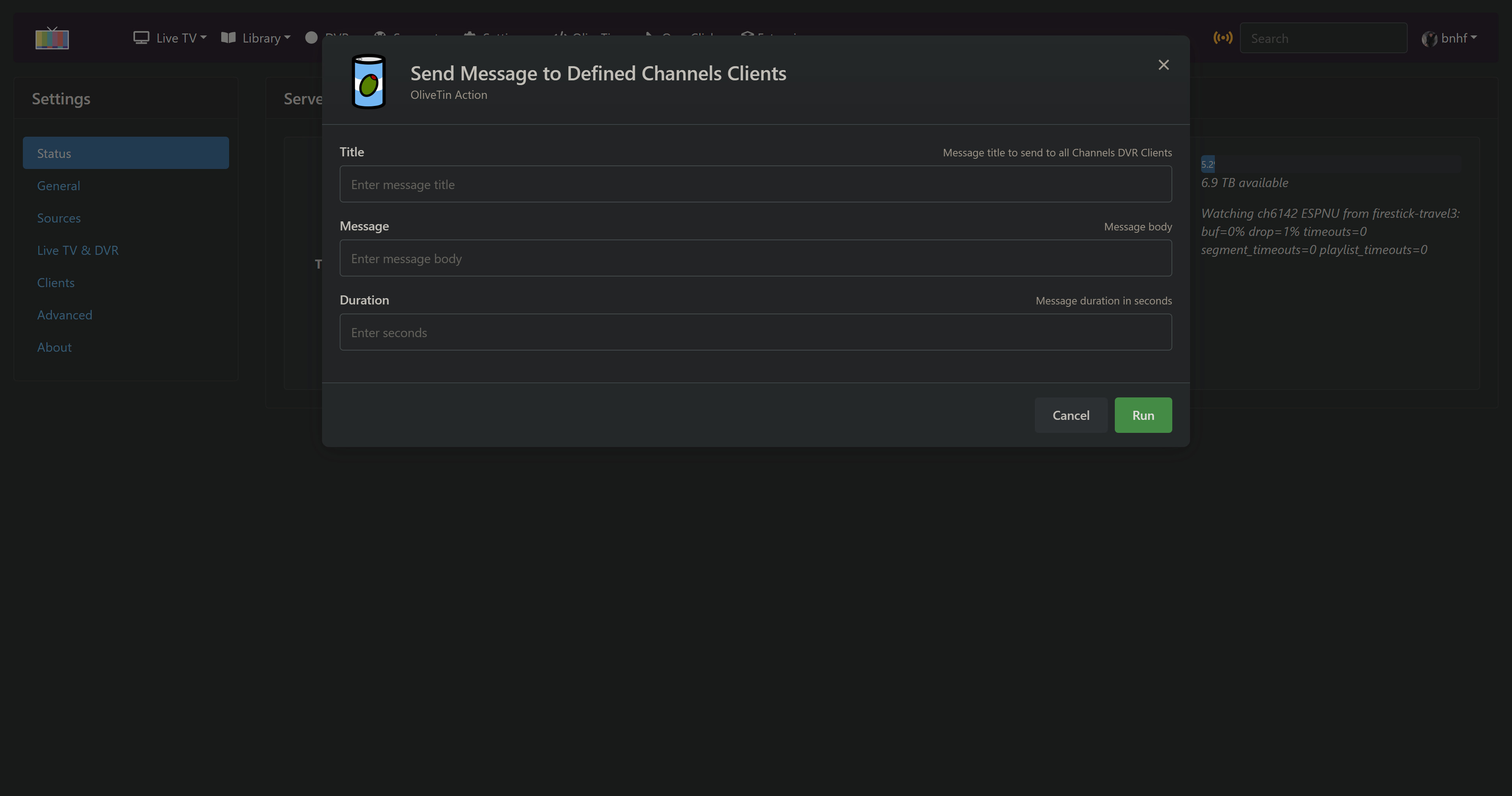Click the Duration seconds input field
1512x796 pixels.
(755, 332)
